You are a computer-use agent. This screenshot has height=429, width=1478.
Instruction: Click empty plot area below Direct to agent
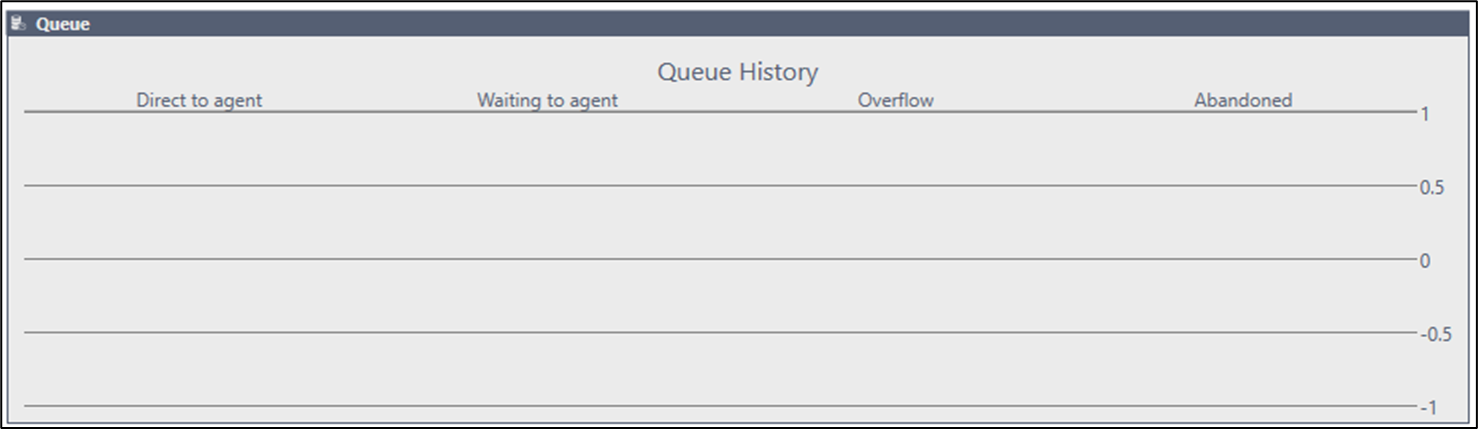(199, 148)
